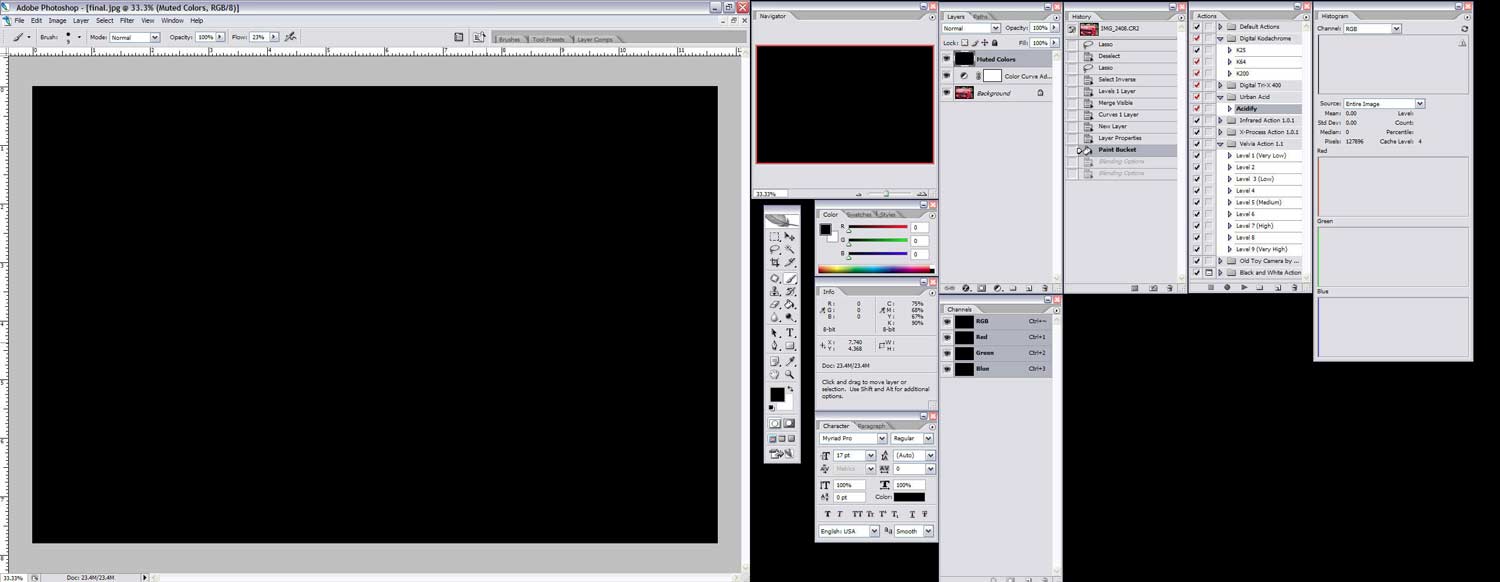Image resolution: width=1500 pixels, height=582 pixels.
Task: Choose the Move tool
Action: click(790, 237)
